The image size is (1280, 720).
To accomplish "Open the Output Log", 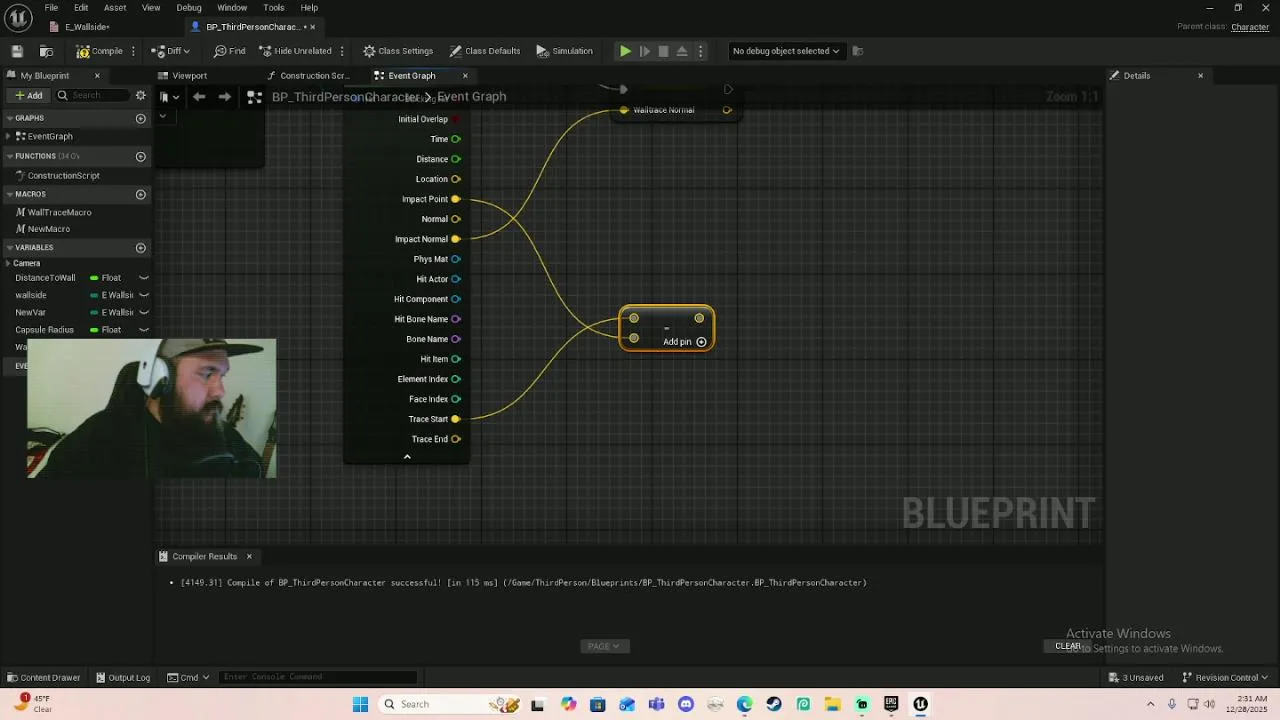I will [x=122, y=678].
